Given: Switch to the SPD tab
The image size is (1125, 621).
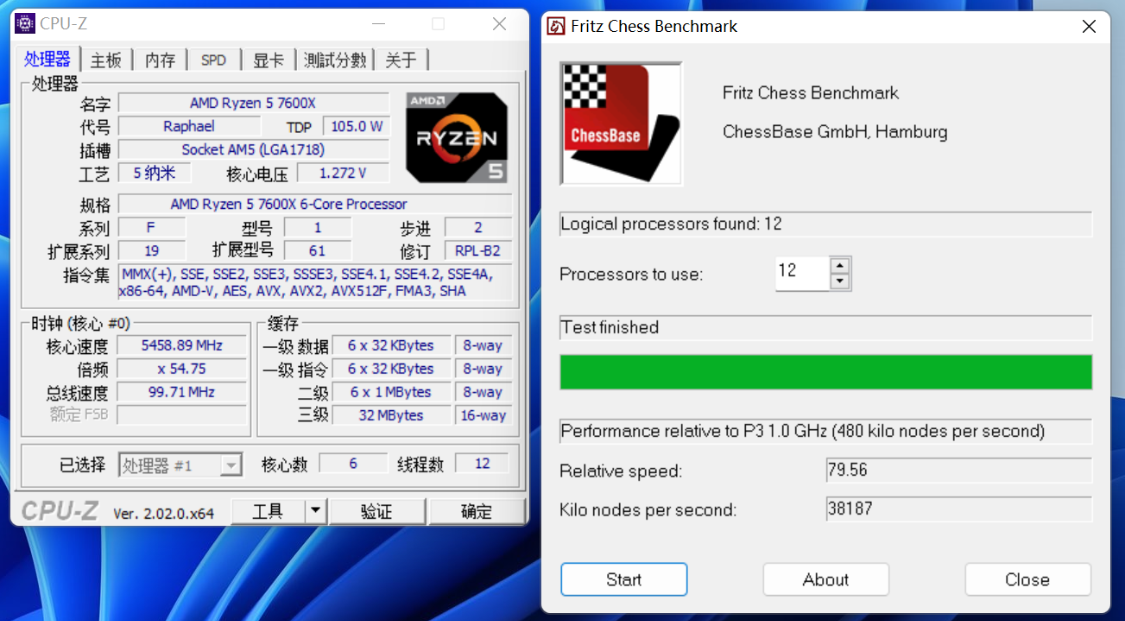Looking at the screenshot, I should tap(213, 59).
